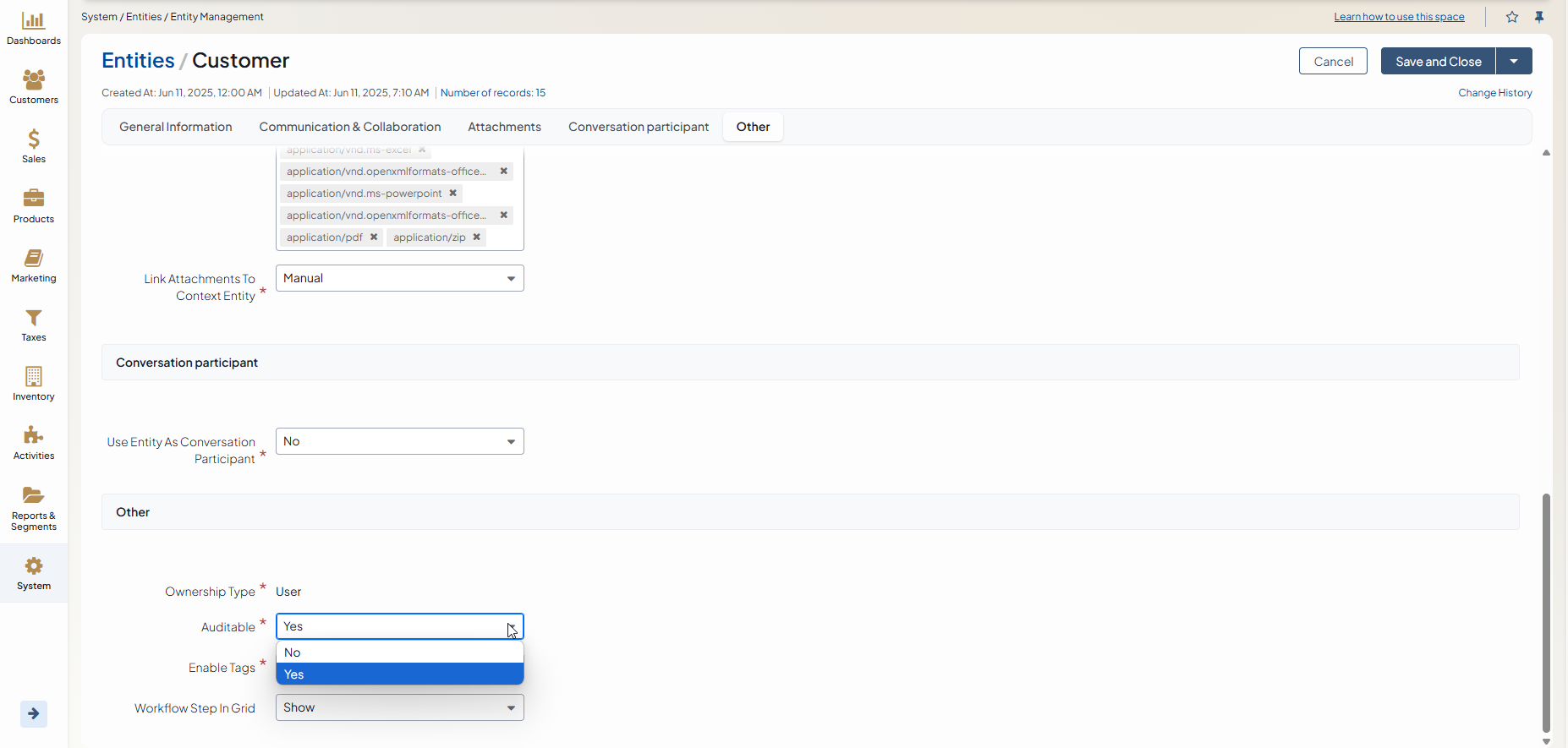This screenshot has width=1568, height=748.
Task: Mark page as favorite with star icon
Action: (1512, 17)
